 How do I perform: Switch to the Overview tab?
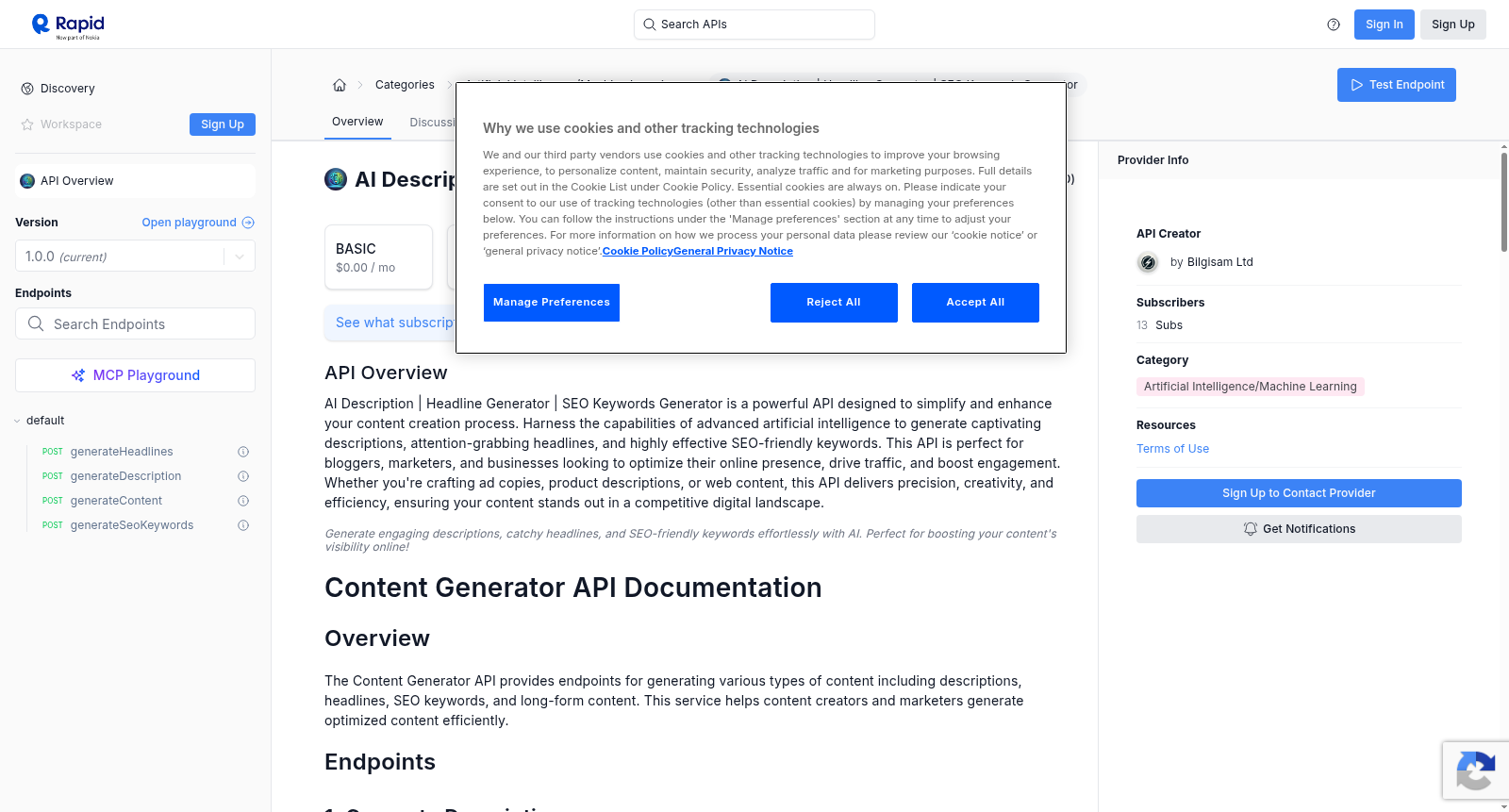click(357, 122)
